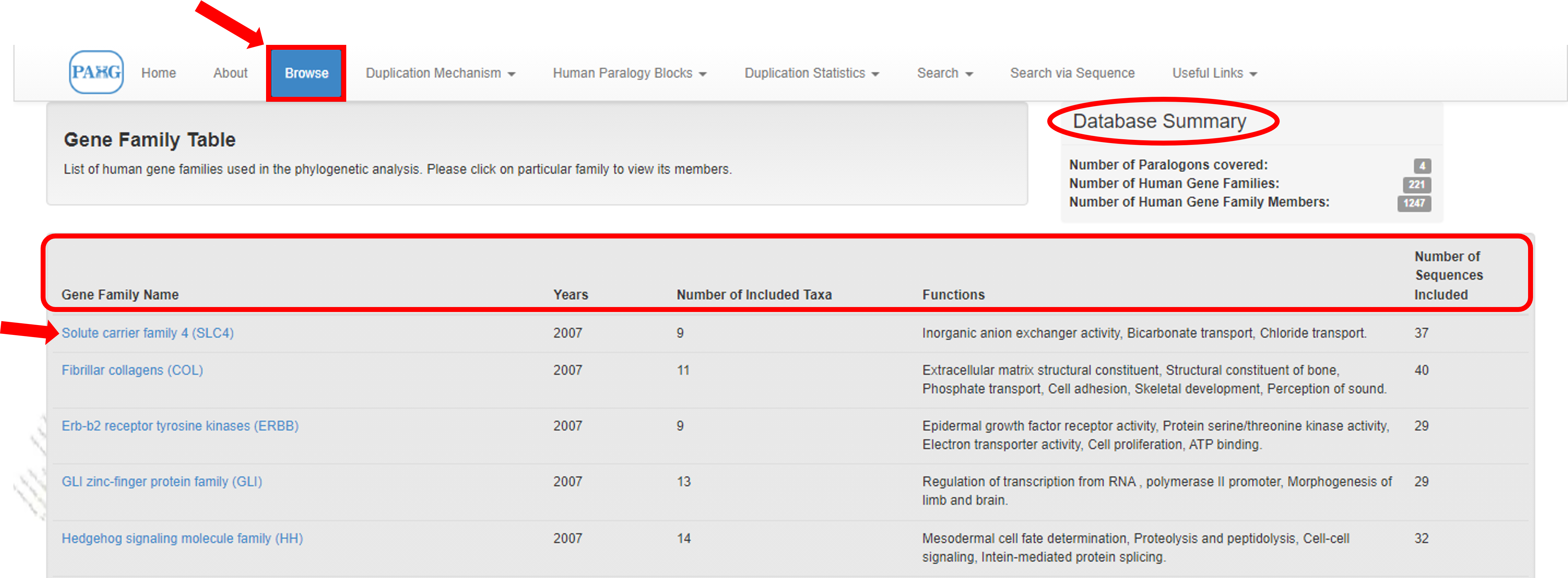Click taxa count 11 in COL row
The width and height of the screenshot is (1568, 578).
[683, 370]
